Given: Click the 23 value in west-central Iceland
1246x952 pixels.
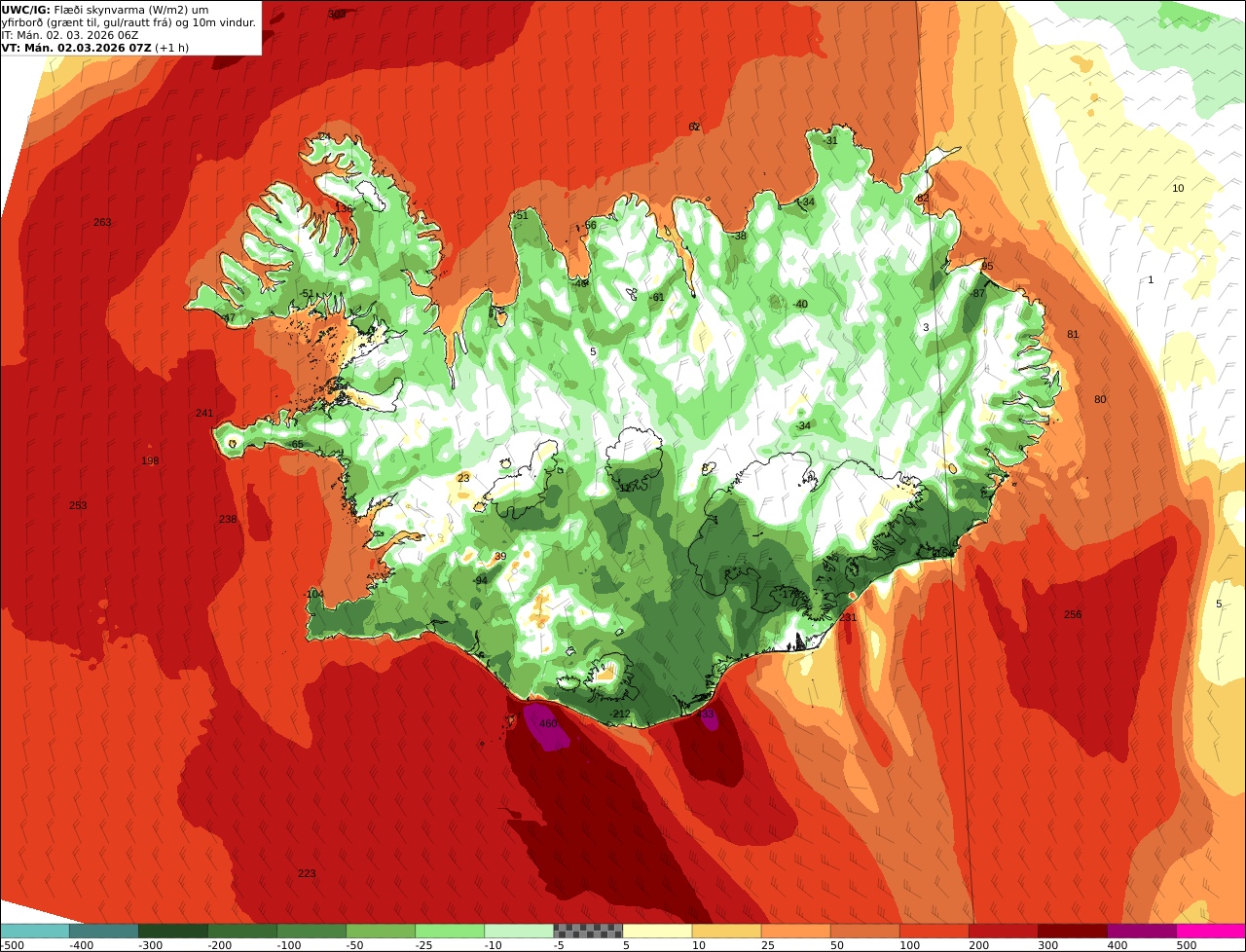Looking at the screenshot, I should tap(463, 478).
